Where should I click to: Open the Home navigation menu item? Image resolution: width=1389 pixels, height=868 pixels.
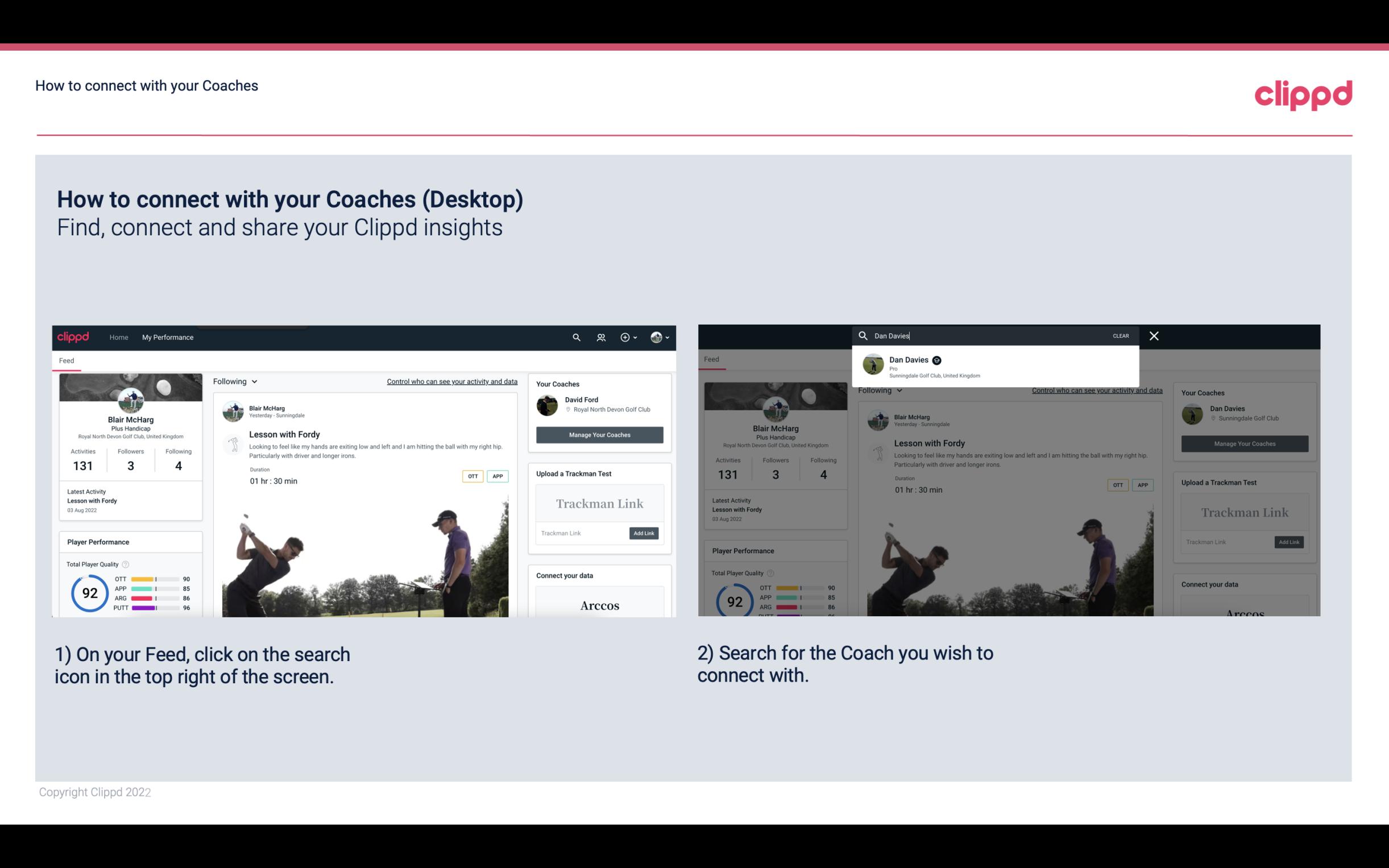pos(119,337)
